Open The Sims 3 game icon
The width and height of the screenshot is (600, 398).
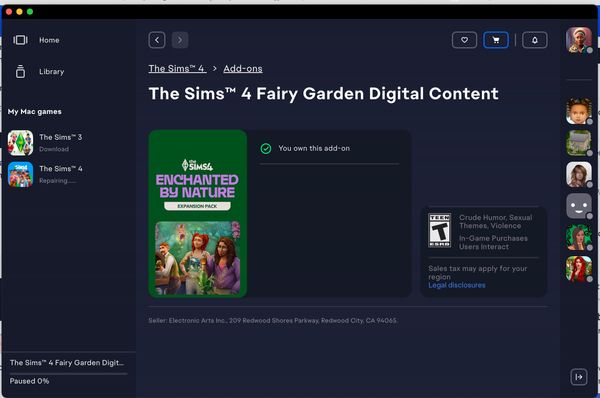point(20,143)
